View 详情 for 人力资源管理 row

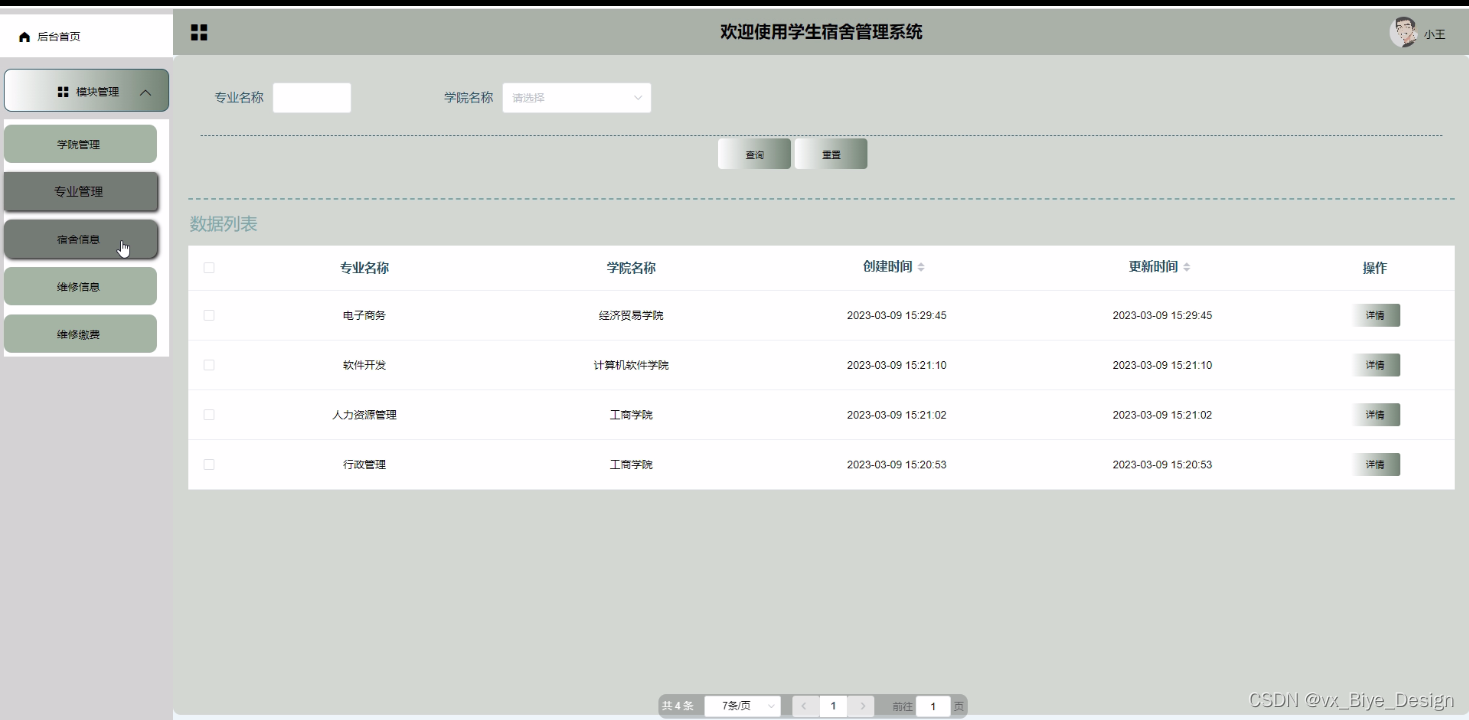pos(1376,414)
